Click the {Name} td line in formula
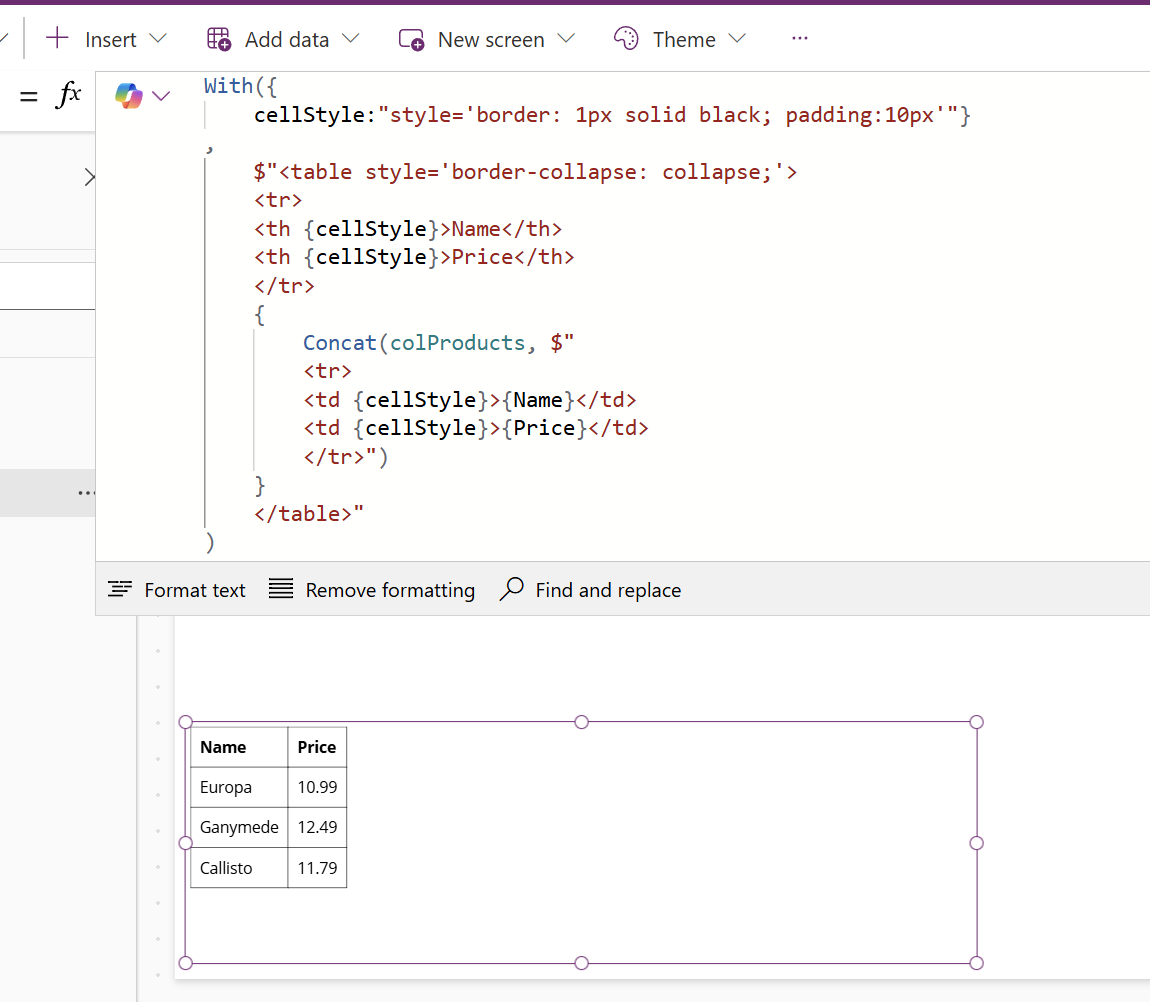The image size is (1150, 1002). pyautogui.click(x=469, y=400)
